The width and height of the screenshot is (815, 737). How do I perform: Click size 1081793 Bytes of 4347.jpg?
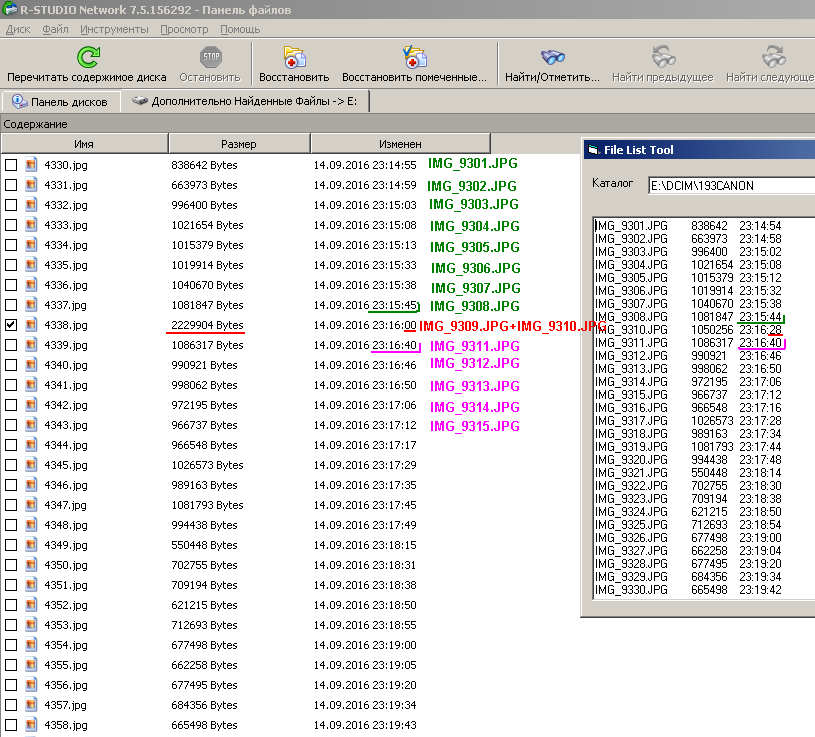tap(207, 505)
